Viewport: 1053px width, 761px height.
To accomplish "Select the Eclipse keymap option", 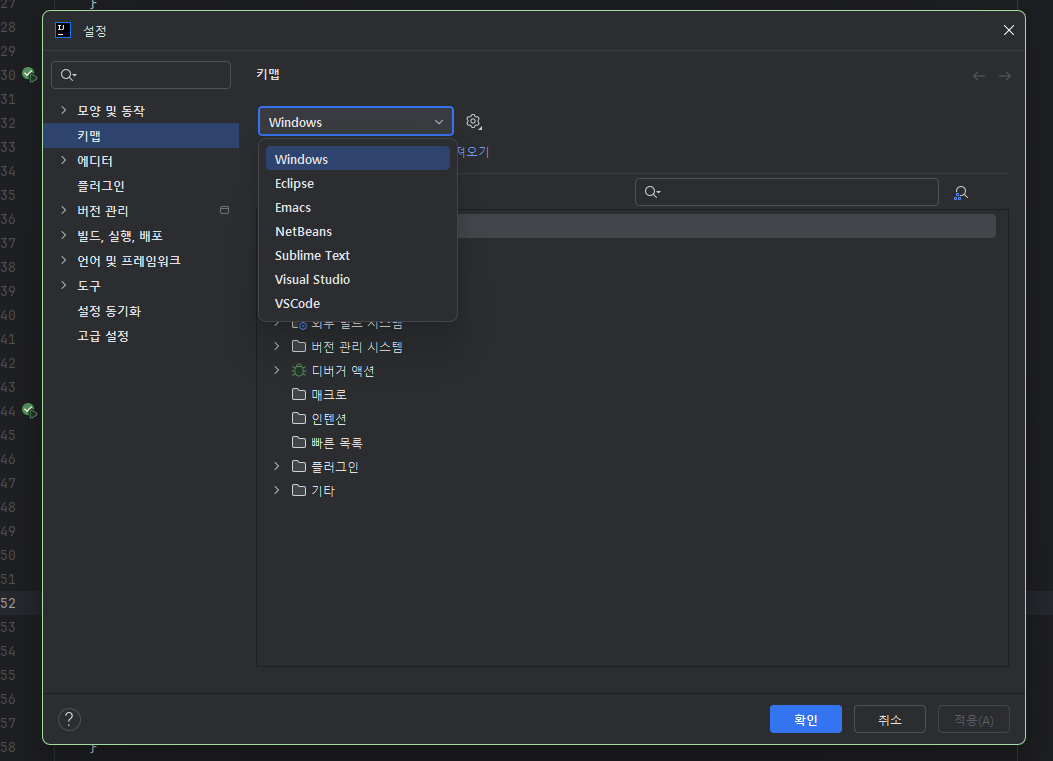I will (x=357, y=183).
